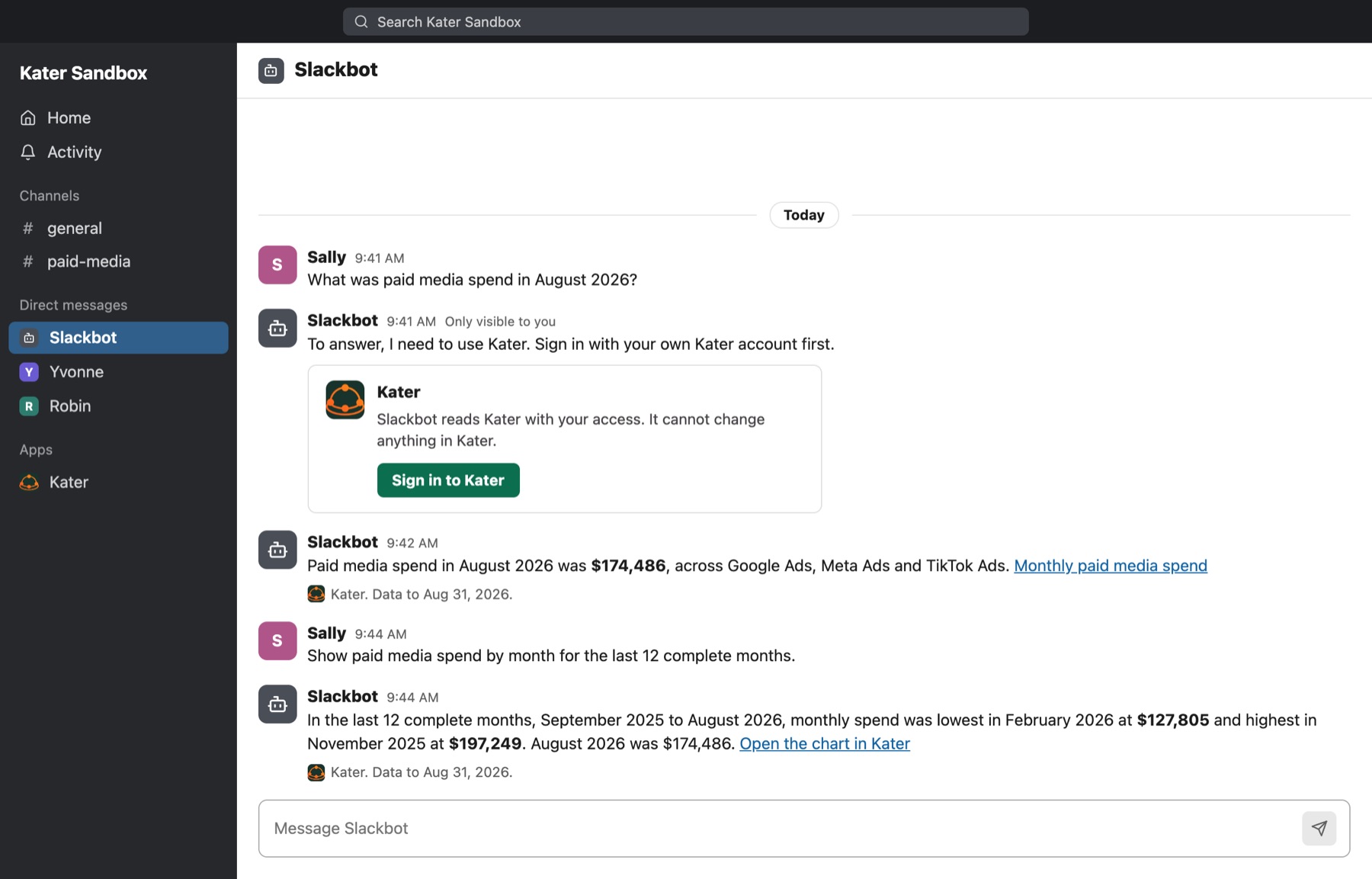The height and width of the screenshot is (879, 1372).
Task: Click the Home house icon
Action: [28, 118]
